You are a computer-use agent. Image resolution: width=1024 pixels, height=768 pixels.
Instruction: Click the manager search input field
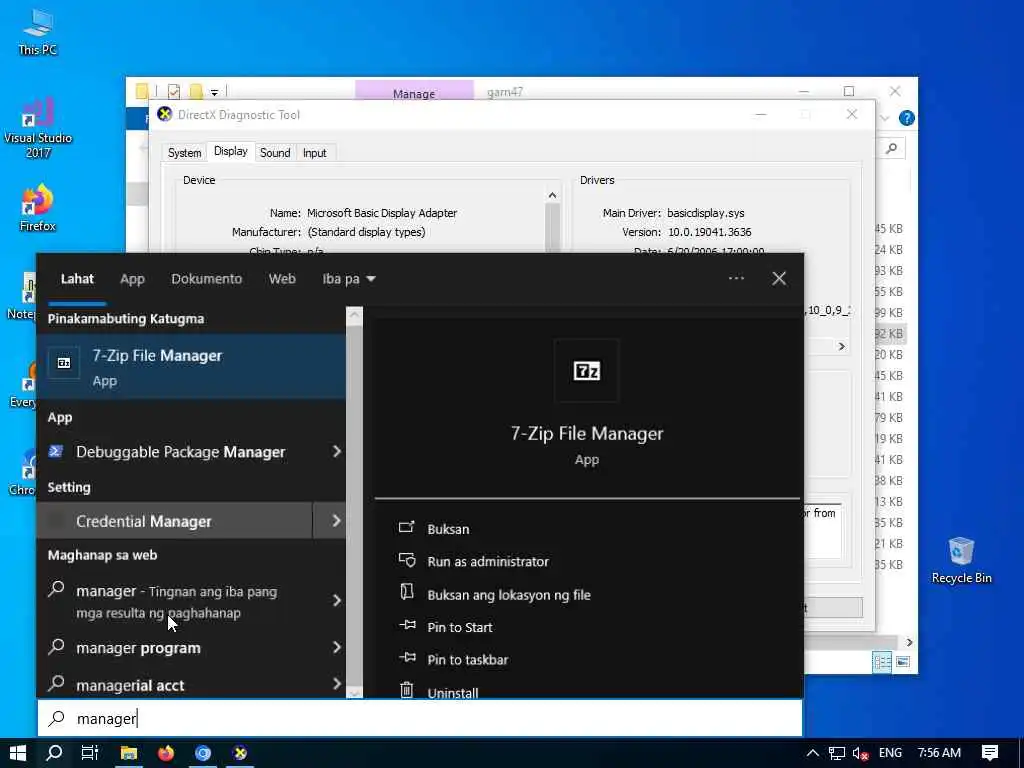[x=420, y=718]
